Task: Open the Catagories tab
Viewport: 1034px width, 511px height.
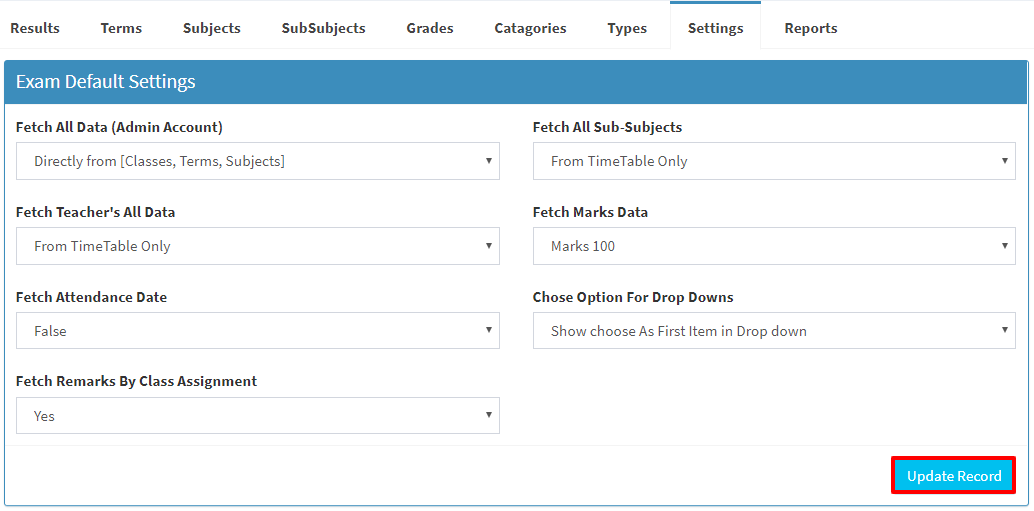Action: click(x=530, y=28)
